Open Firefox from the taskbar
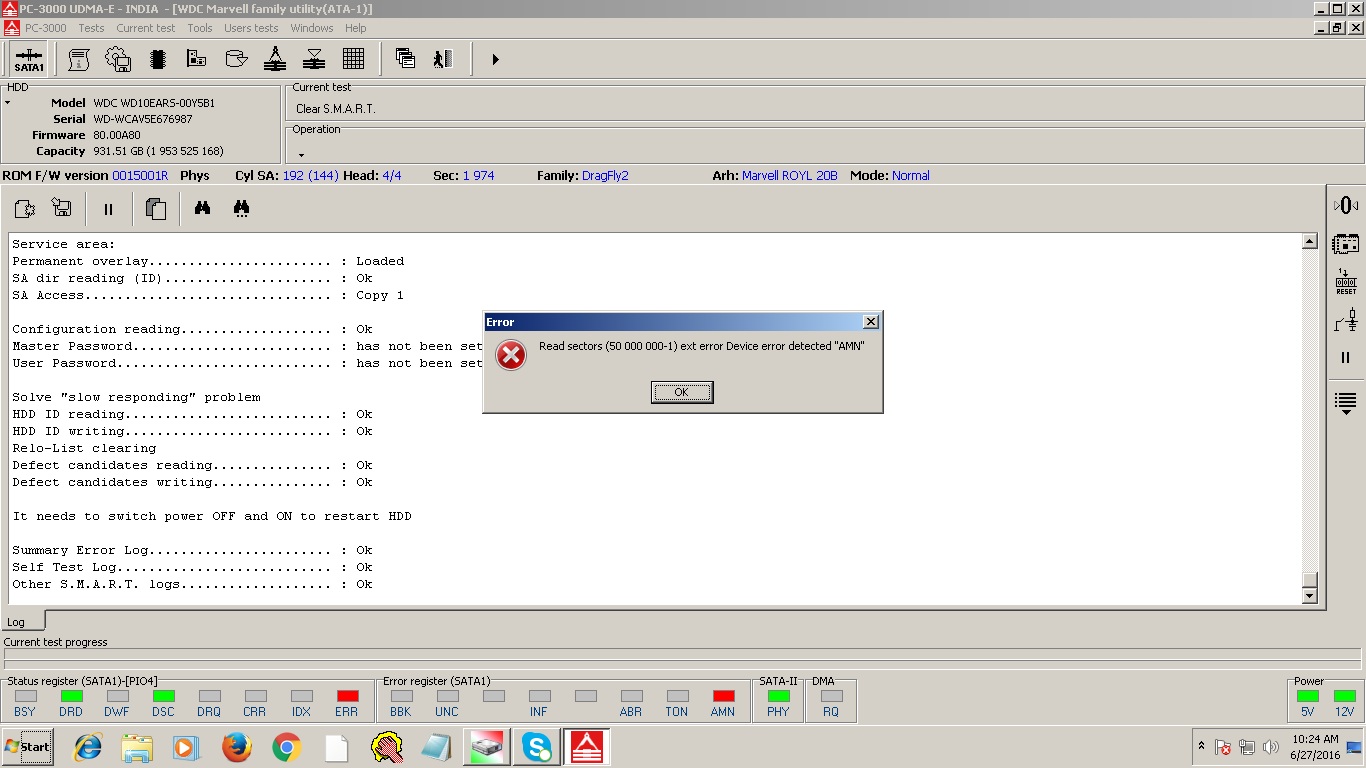 (x=237, y=747)
